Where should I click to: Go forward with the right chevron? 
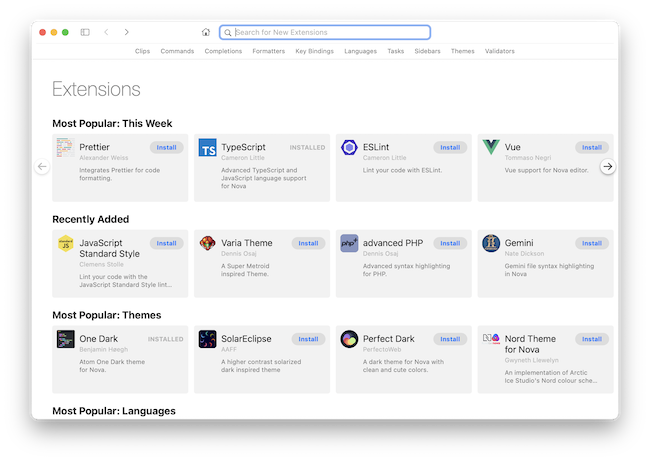click(127, 32)
